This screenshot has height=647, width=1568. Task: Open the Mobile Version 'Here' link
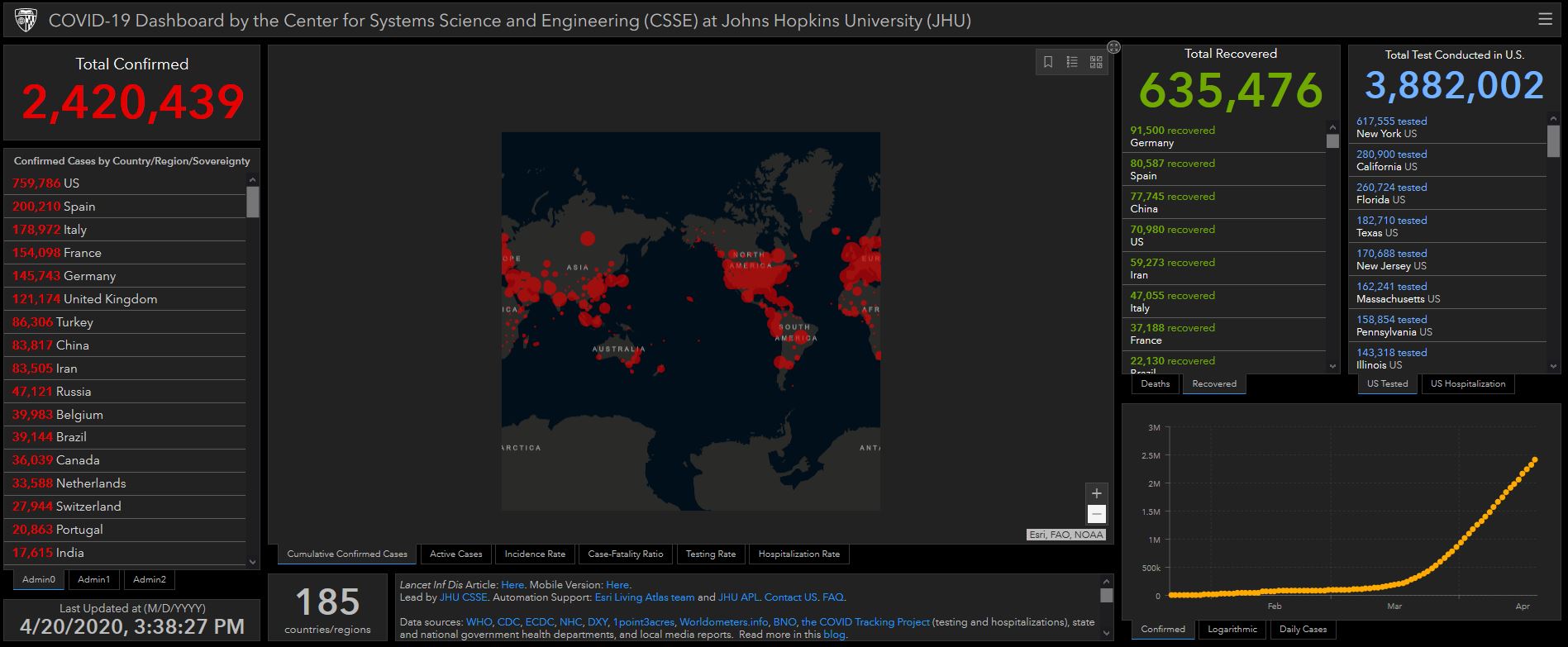pyautogui.click(x=617, y=585)
